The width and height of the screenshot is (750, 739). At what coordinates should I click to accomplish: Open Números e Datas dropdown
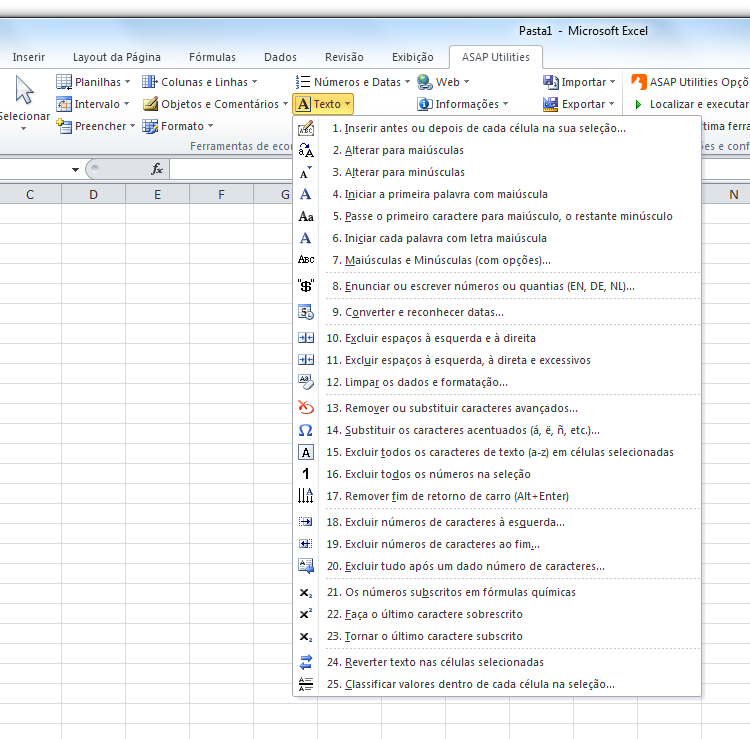(x=353, y=82)
